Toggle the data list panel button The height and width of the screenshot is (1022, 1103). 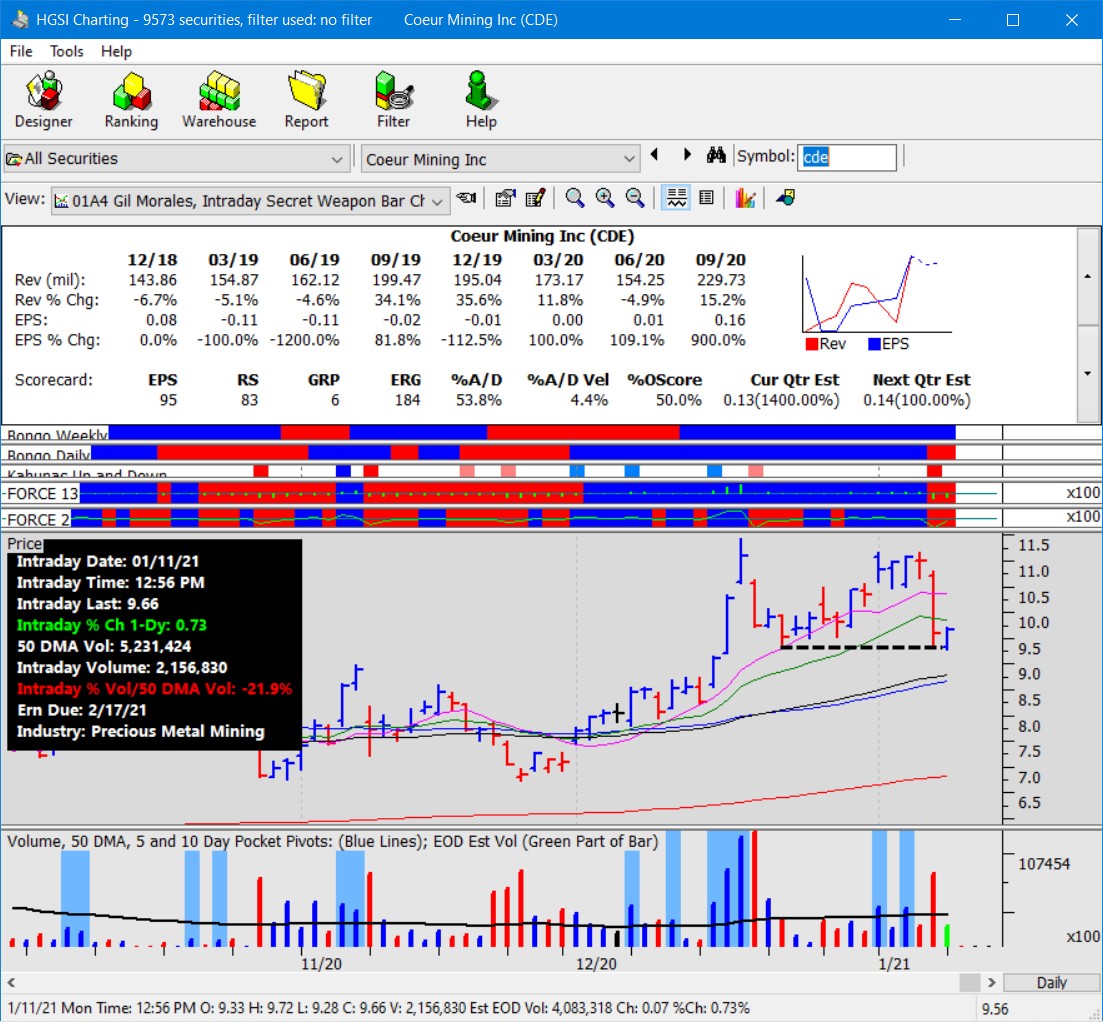point(706,198)
